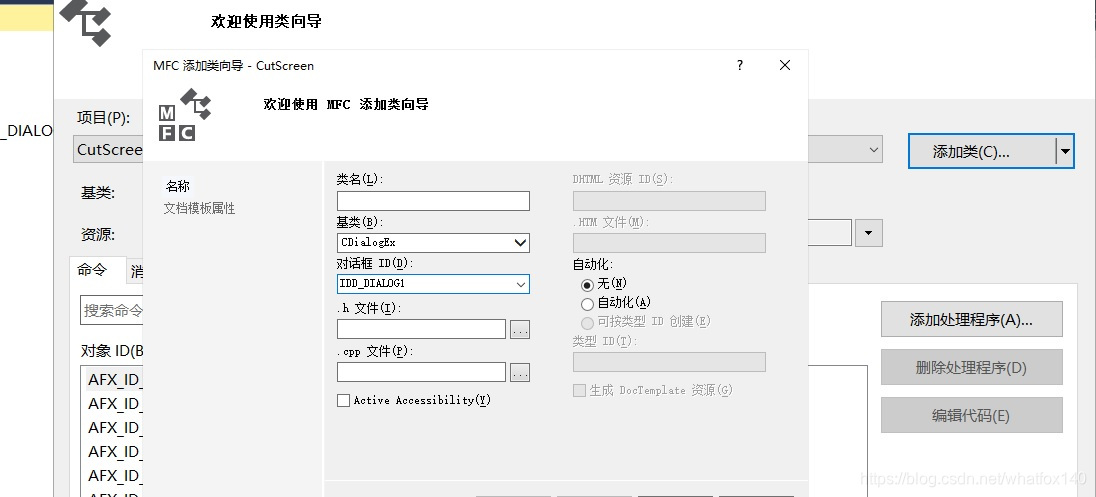Focus the 类名(L) input field
The height and width of the screenshot is (497, 1096).
(x=433, y=201)
